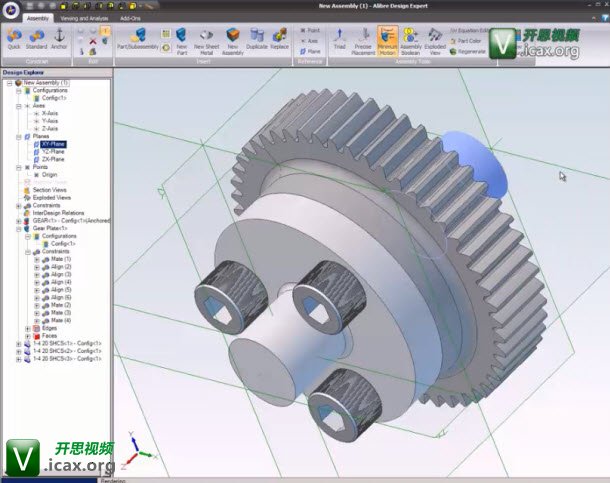
Task: Expand the top-level Constraints node
Action: pyautogui.click(x=18, y=206)
